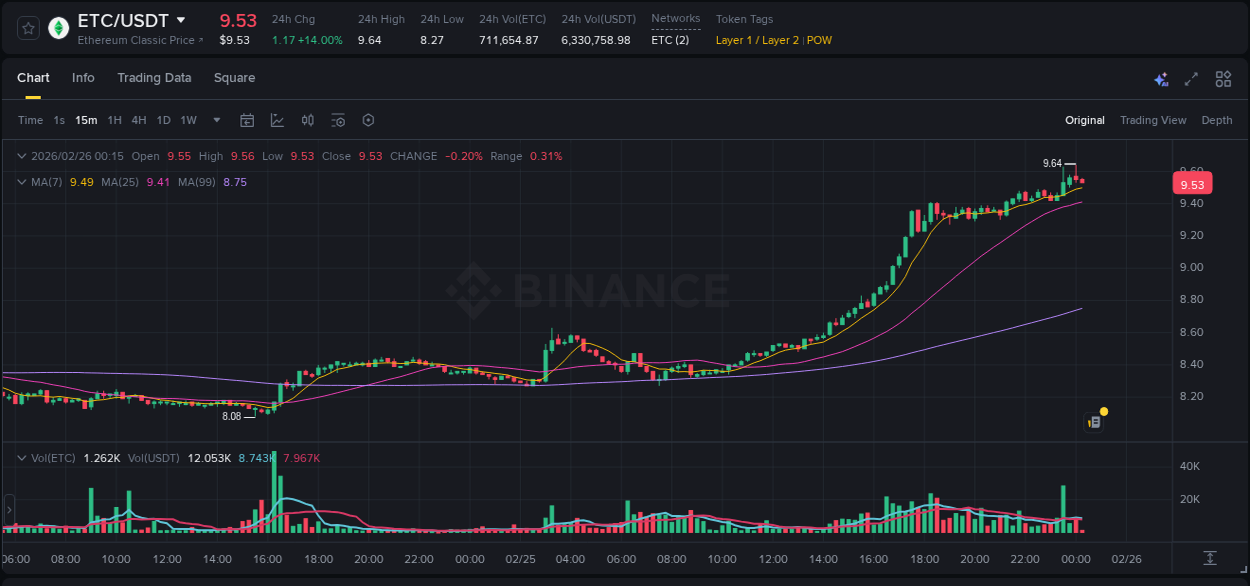
Task: Toggle favorite star for ETC/USDT pair
Action: (x=27, y=28)
